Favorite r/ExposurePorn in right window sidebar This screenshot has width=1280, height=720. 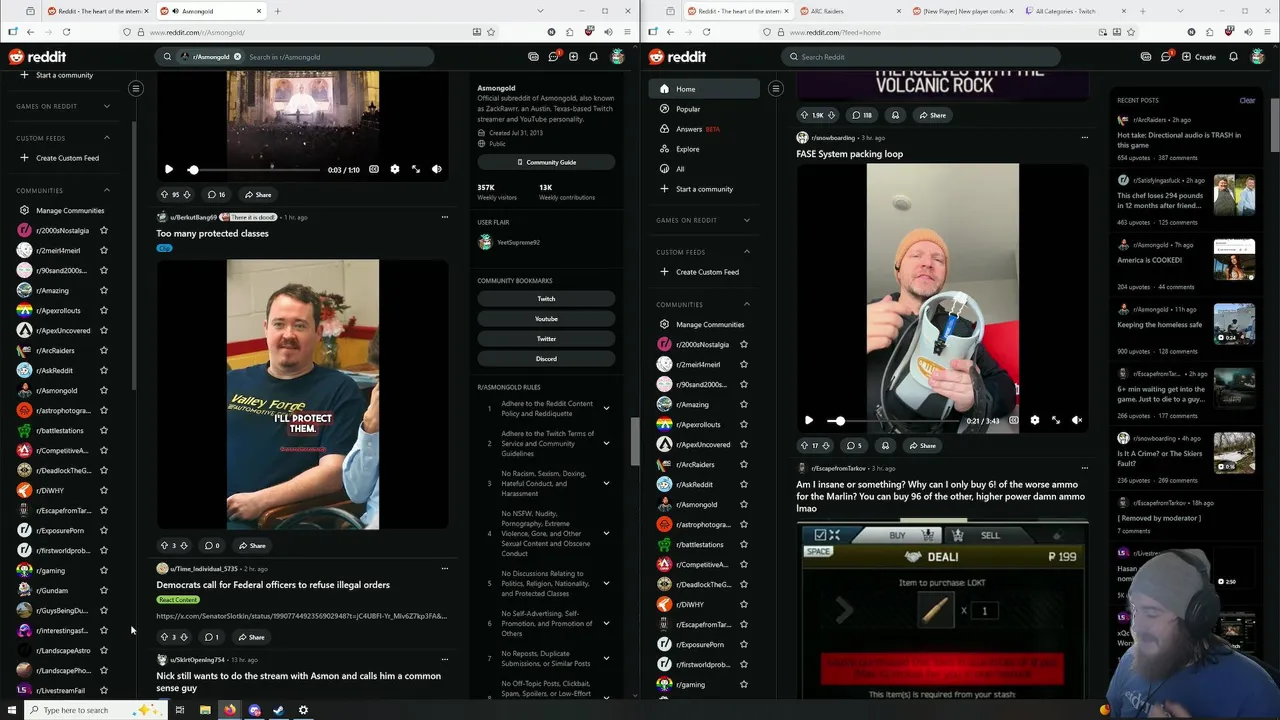(744, 645)
